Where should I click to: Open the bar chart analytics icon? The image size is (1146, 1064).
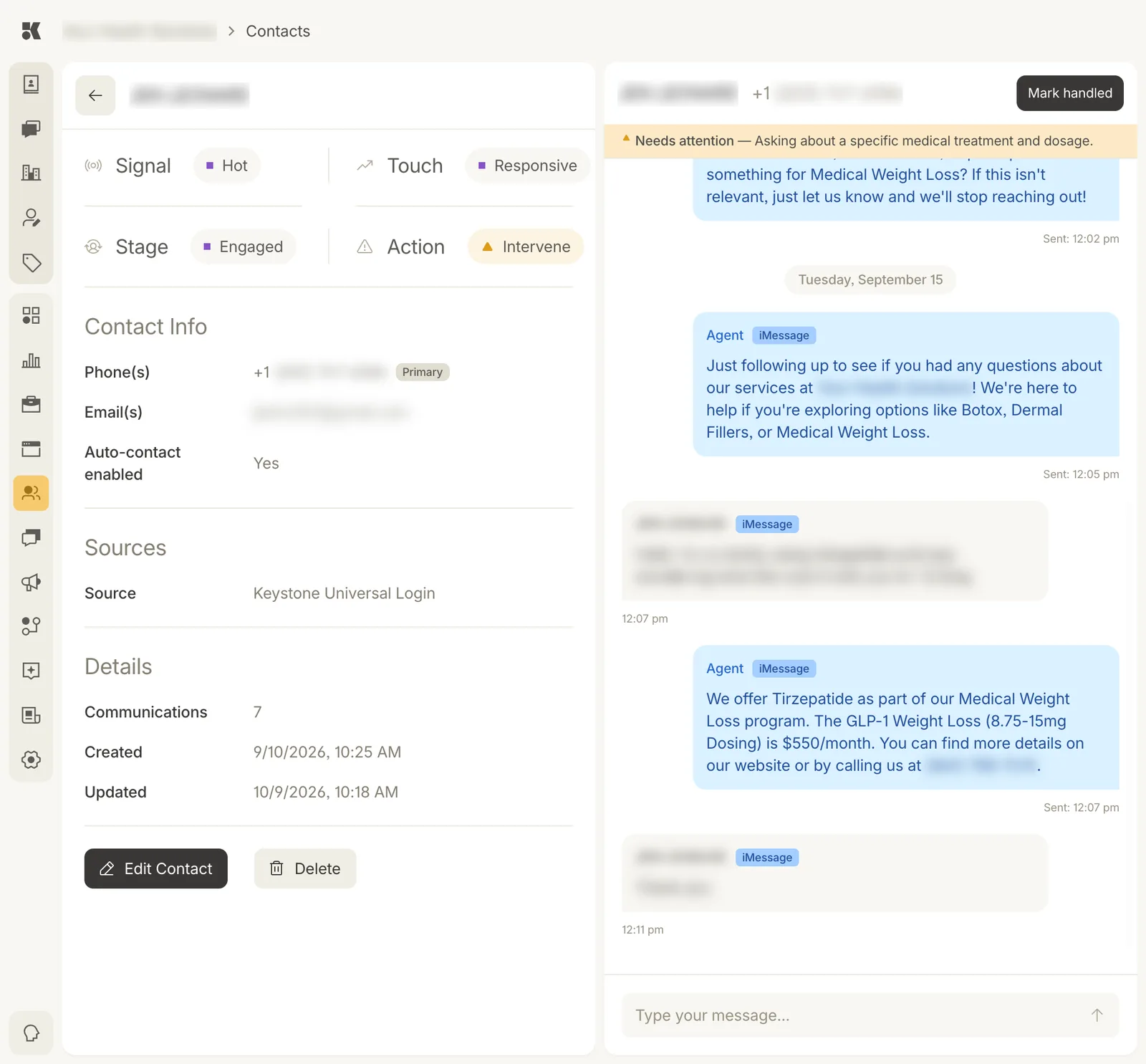(31, 360)
